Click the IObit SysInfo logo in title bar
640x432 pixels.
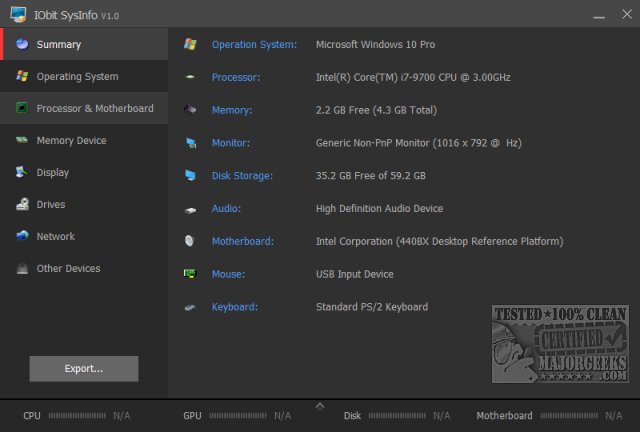[x=18, y=15]
